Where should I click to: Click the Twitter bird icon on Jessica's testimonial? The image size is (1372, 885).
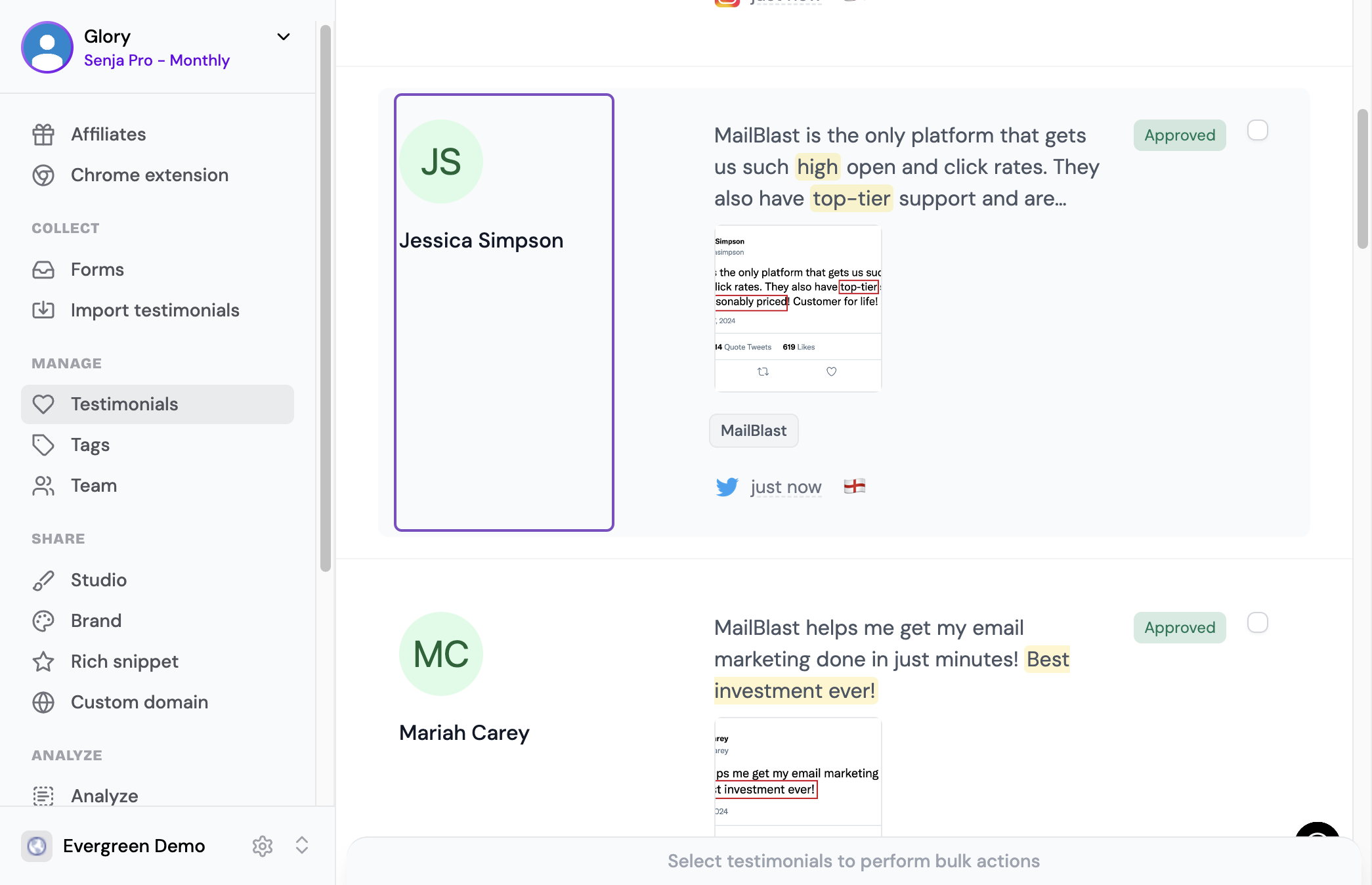tap(727, 487)
